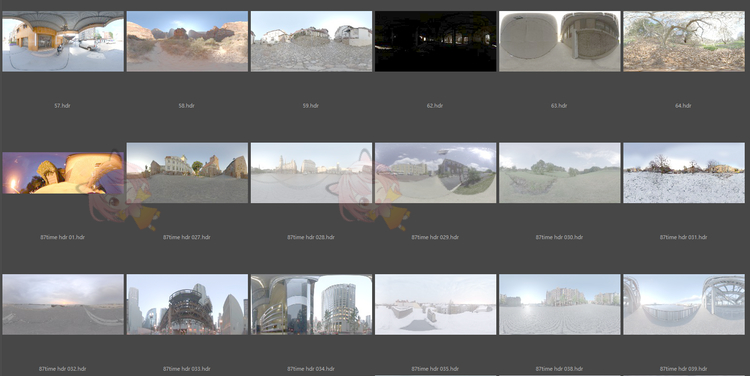Open the 87time hdr 034 glass tower thumbnail

[x=311, y=304]
